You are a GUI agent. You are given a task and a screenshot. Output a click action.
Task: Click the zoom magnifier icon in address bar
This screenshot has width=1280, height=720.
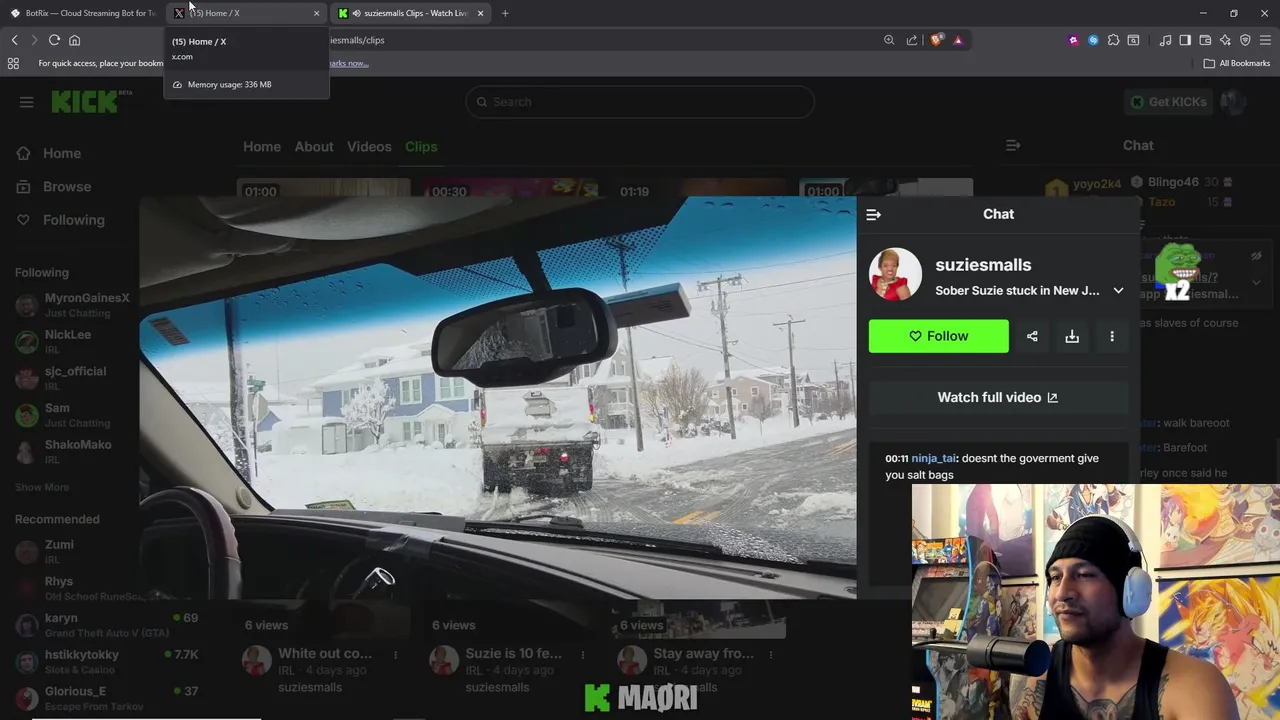[889, 40]
